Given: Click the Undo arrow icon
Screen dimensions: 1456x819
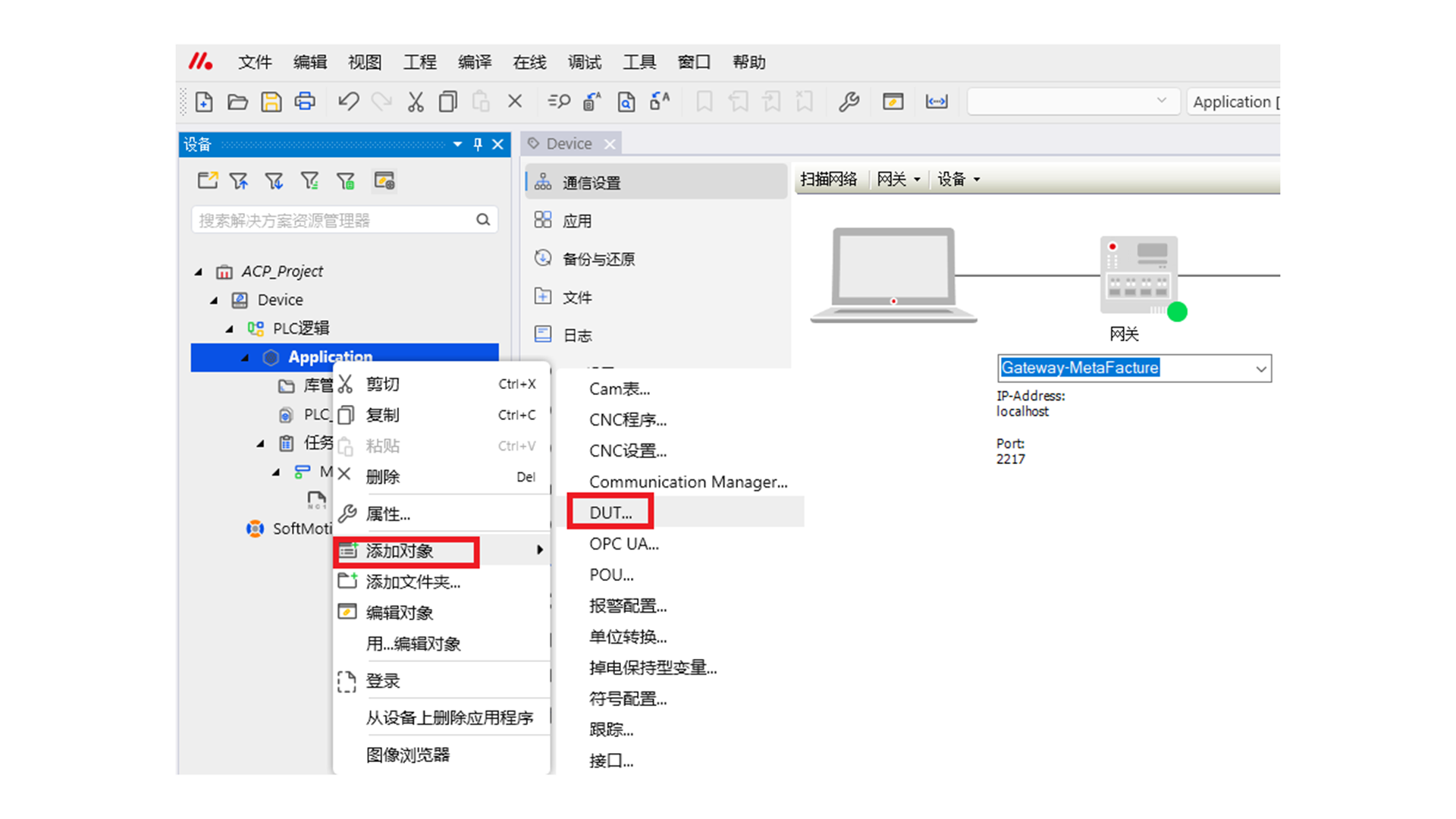Looking at the screenshot, I should 348,102.
